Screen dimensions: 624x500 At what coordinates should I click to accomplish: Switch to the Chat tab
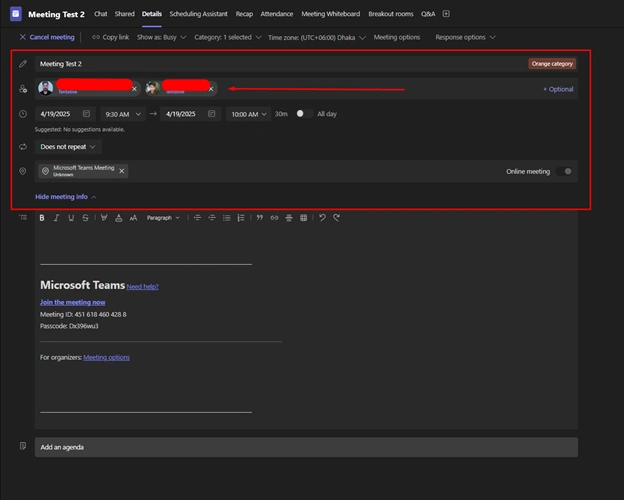101,14
